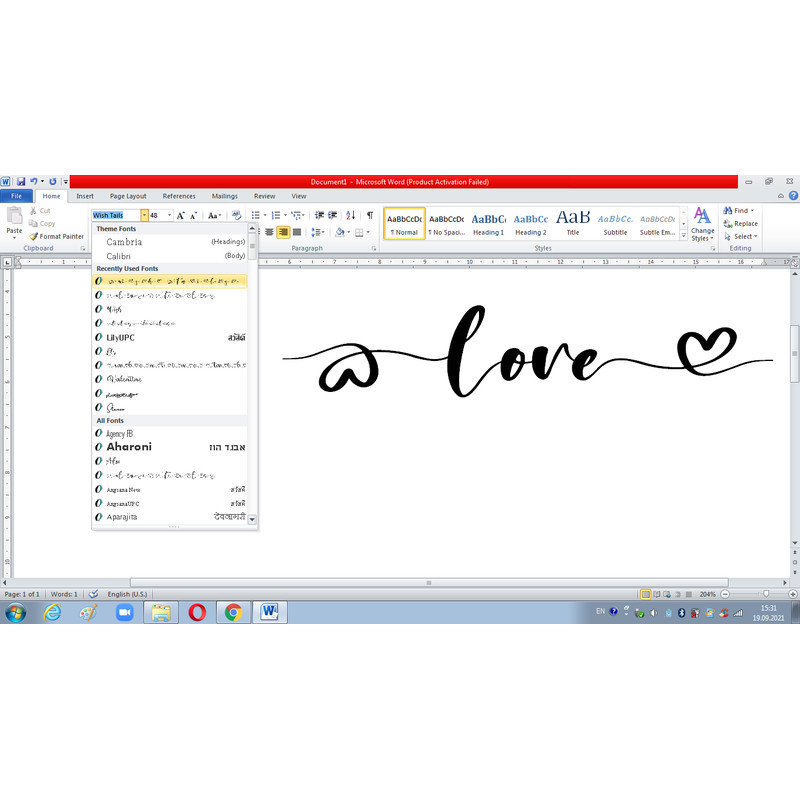800x800 pixels.
Task: Click the Shading icon in the Paragraph group
Action: pos(340,232)
